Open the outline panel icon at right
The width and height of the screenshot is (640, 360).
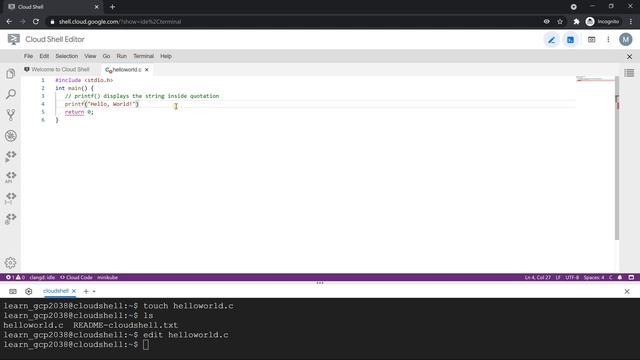pyautogui.click(x=629, y=73)
